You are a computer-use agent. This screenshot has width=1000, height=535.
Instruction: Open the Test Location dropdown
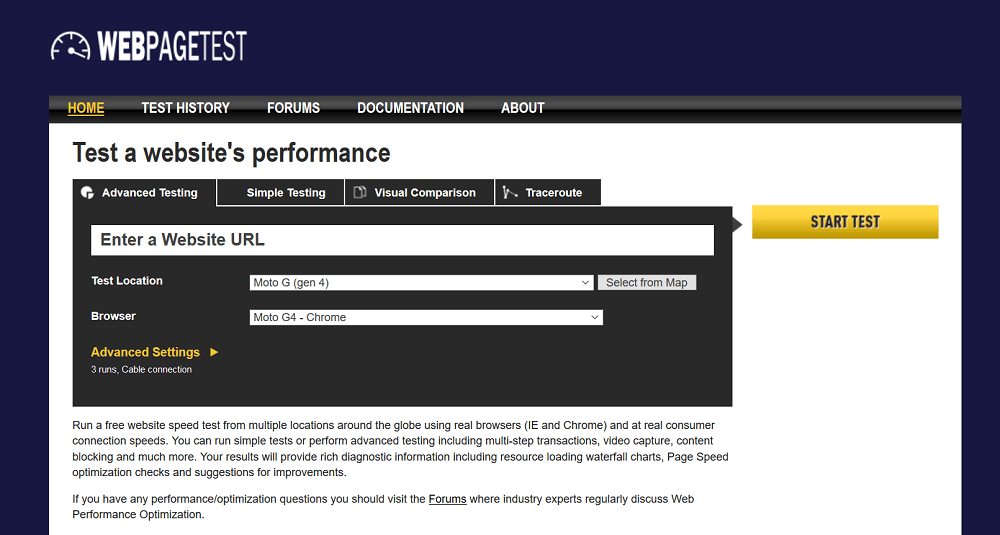422,282
